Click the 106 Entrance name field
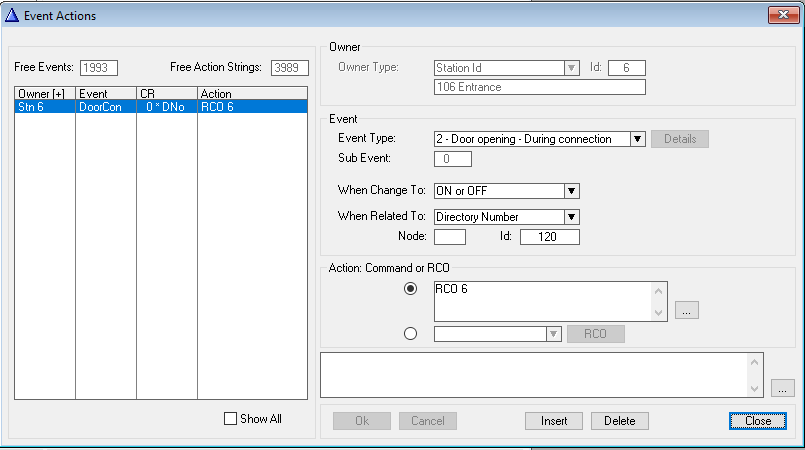Screen dimensions: 805x450 (x=540, y=87)
